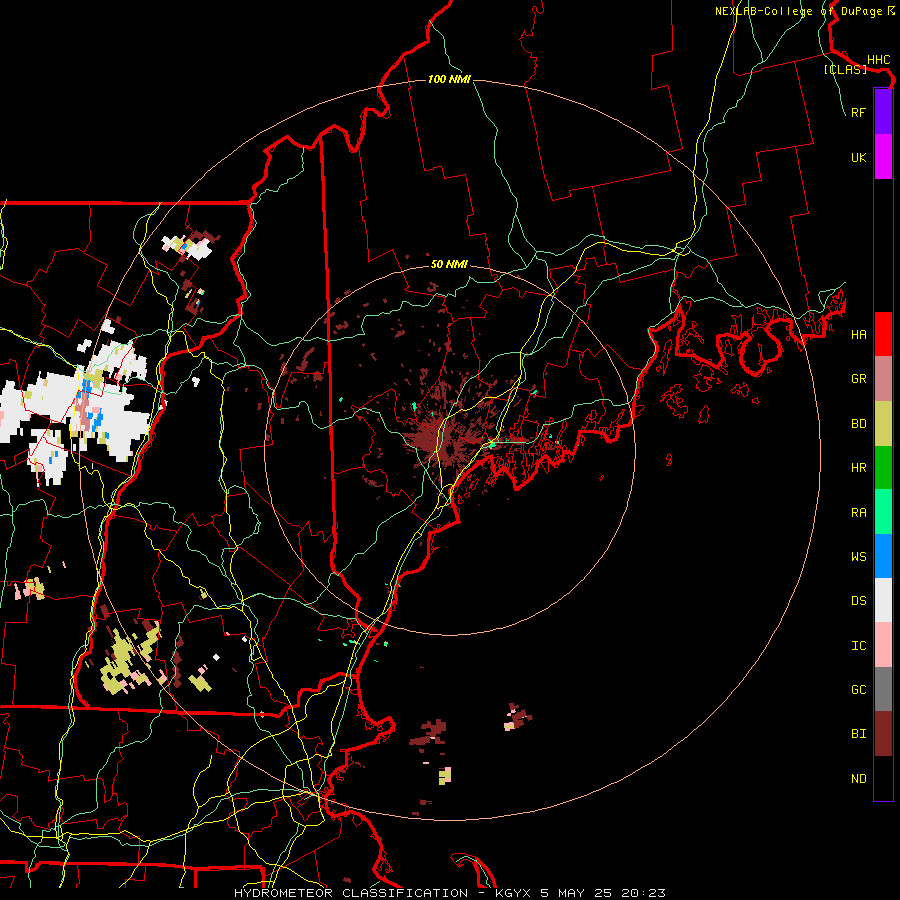Image resolution: width=900 pixels, height=900 pixels.
Task: Click the RA light green legend swatch
Action: tap(883, 512)
